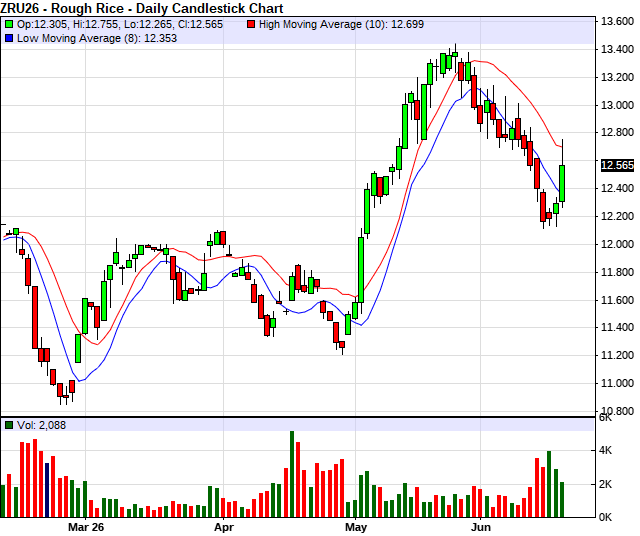Click the 'Mar 26' date axis label
640x536 pixels.
(86, 527)
